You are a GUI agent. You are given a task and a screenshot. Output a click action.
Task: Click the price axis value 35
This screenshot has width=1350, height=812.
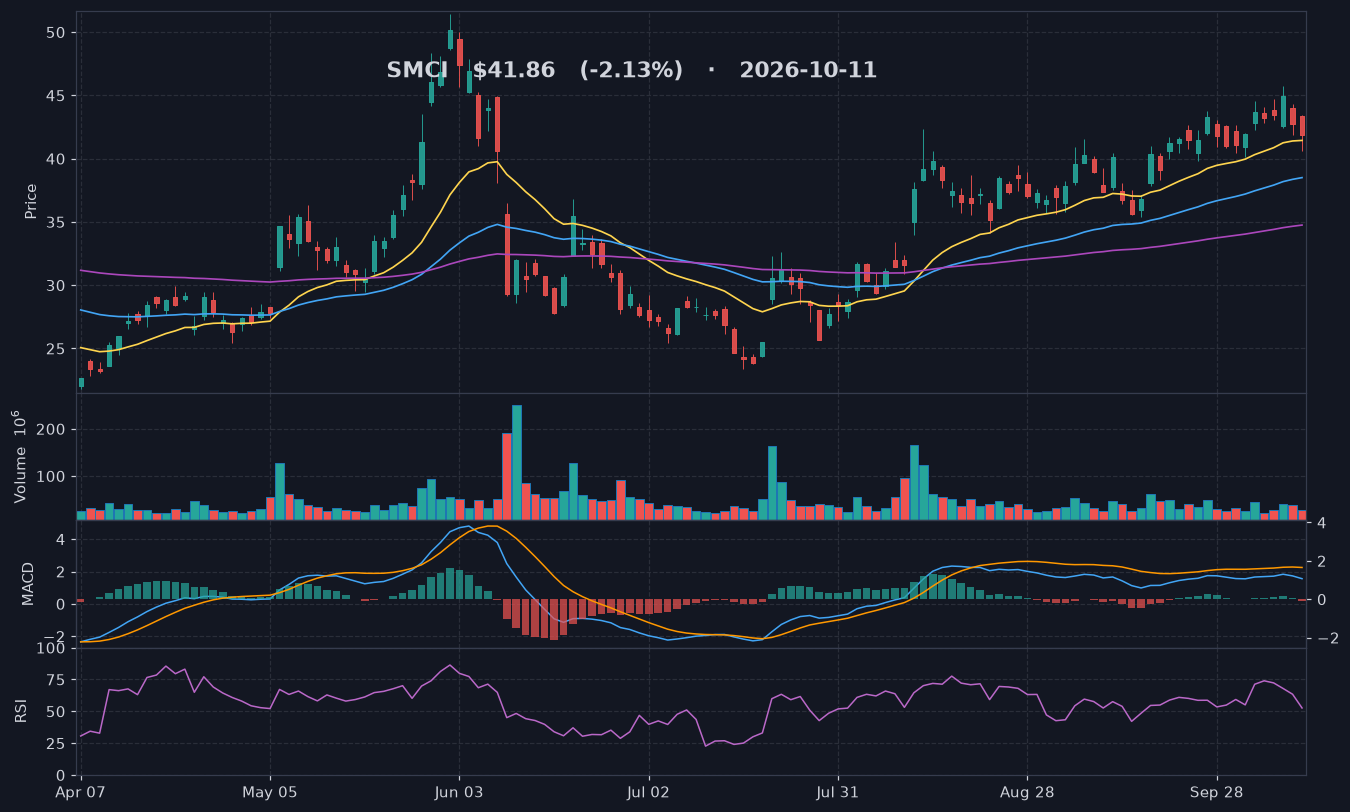tap(56, 223)
